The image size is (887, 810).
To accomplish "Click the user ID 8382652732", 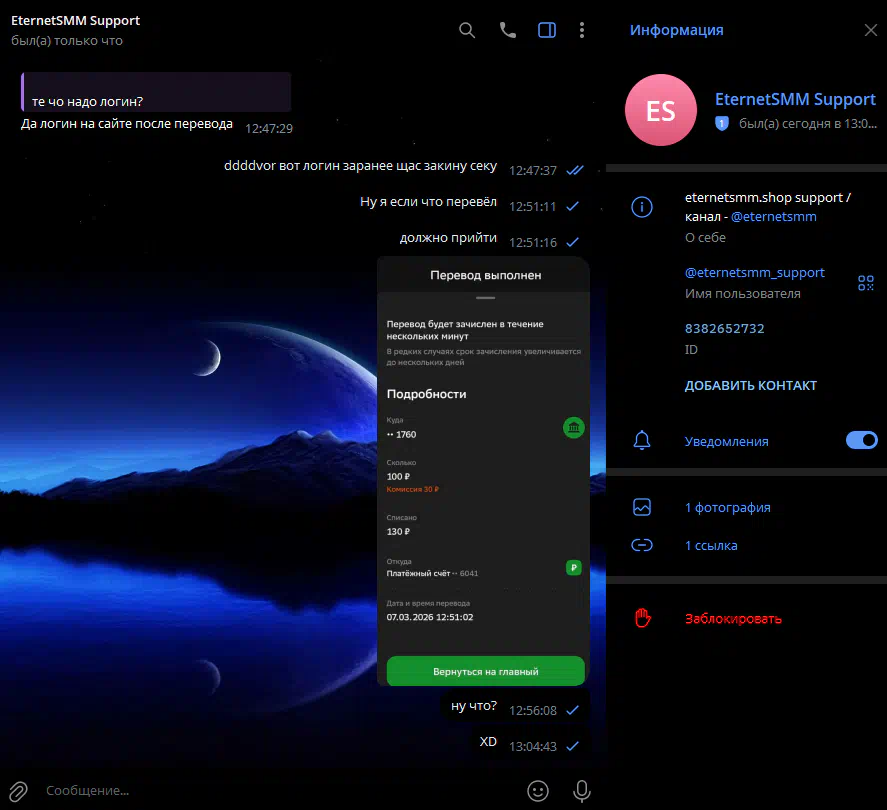I will 724,328.
